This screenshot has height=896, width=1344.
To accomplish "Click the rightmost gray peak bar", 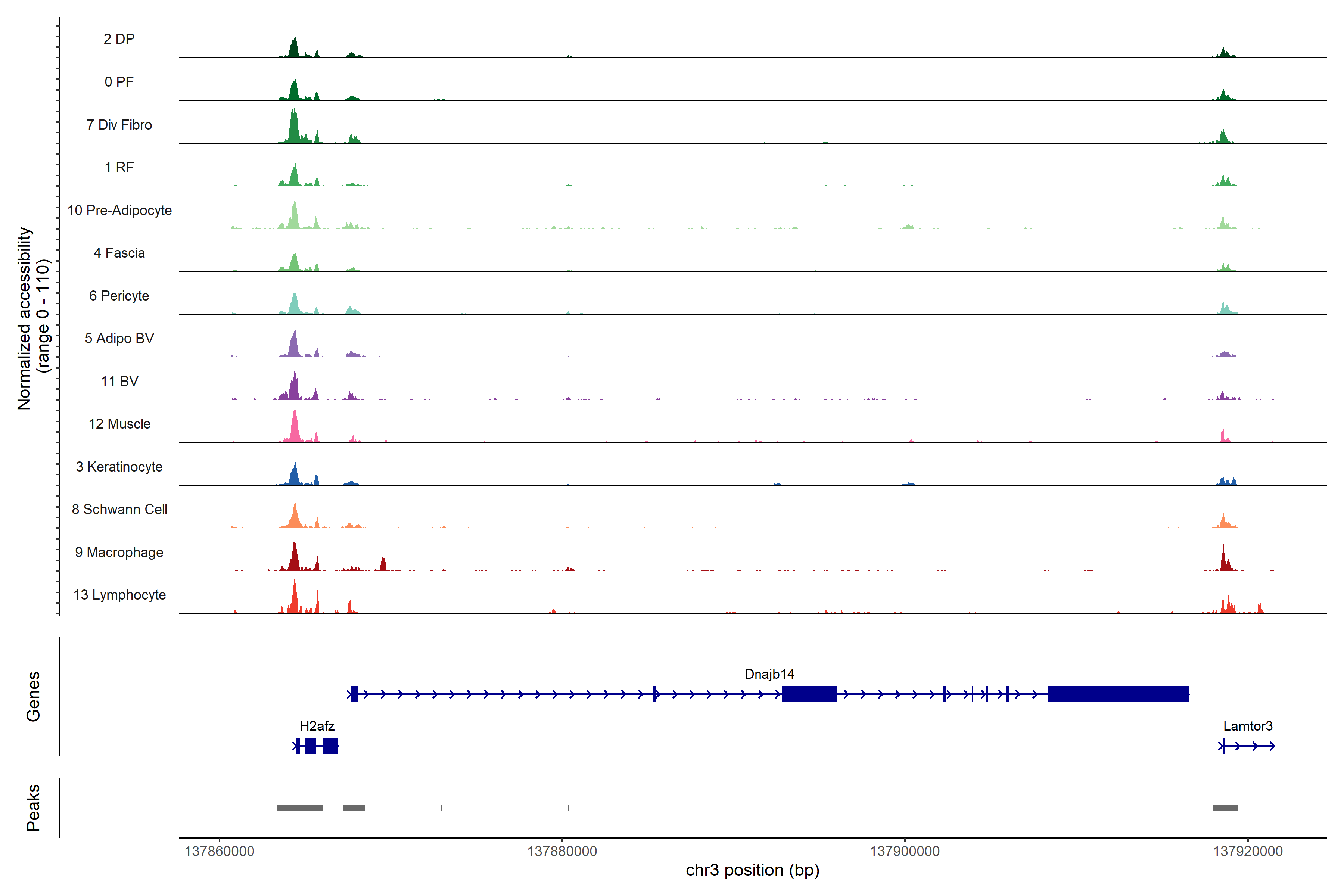I will (1225, 808).
